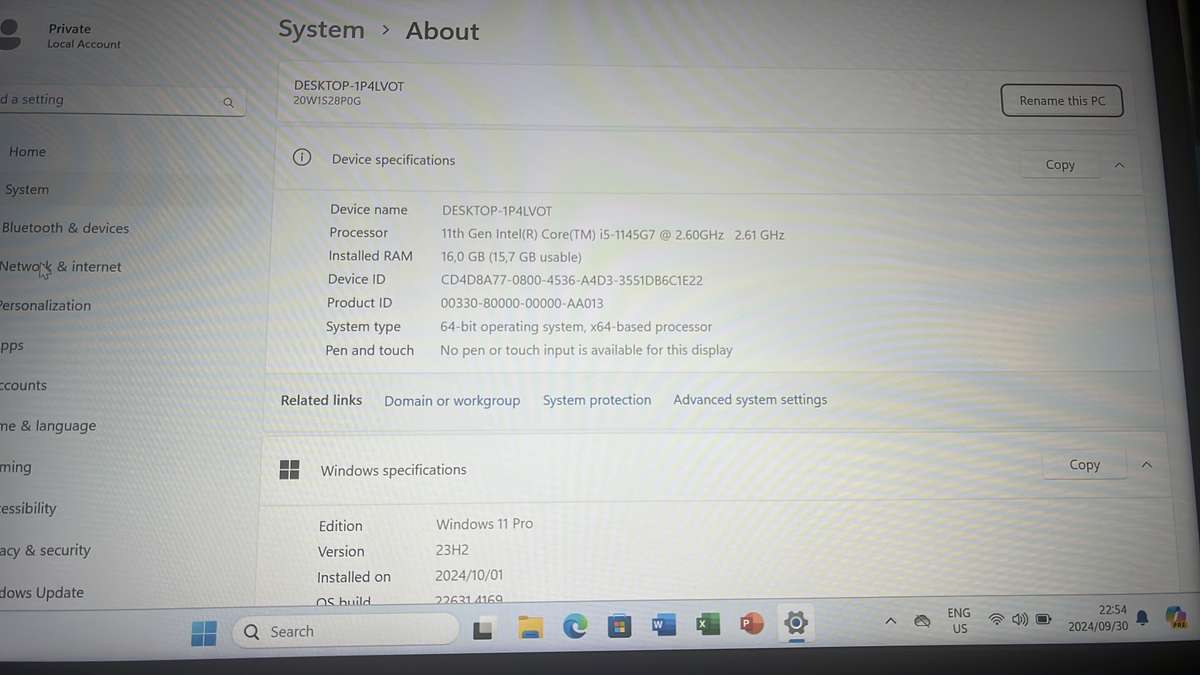This screenshot has height=675, width=1200.
Task: Click the Device specifications info icon
Action: (301, 157)
